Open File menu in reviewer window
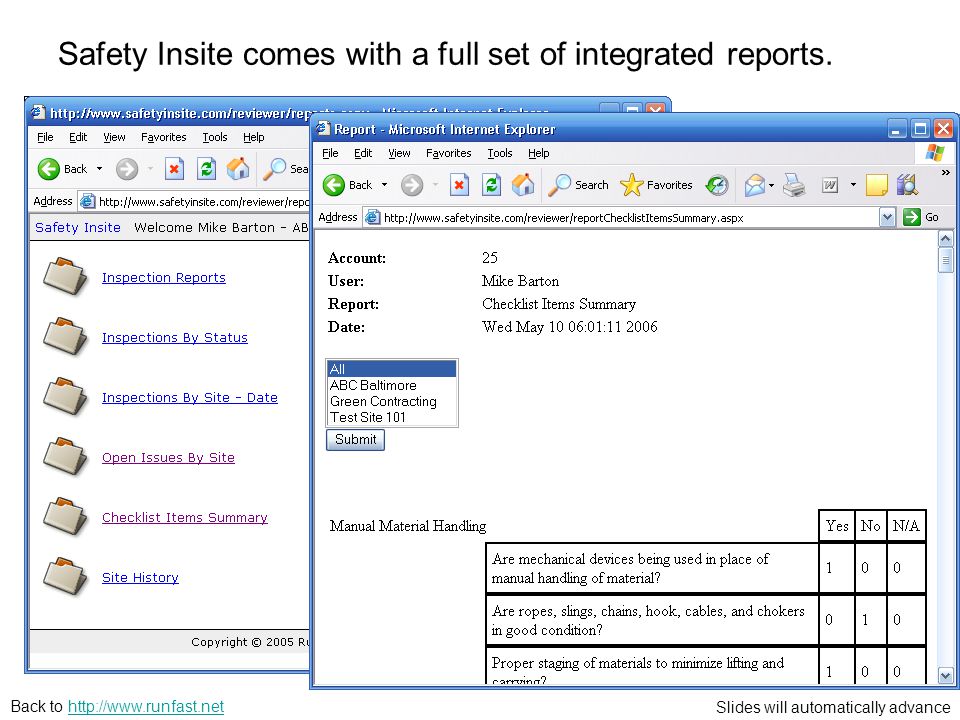 [x=45, y=137]
